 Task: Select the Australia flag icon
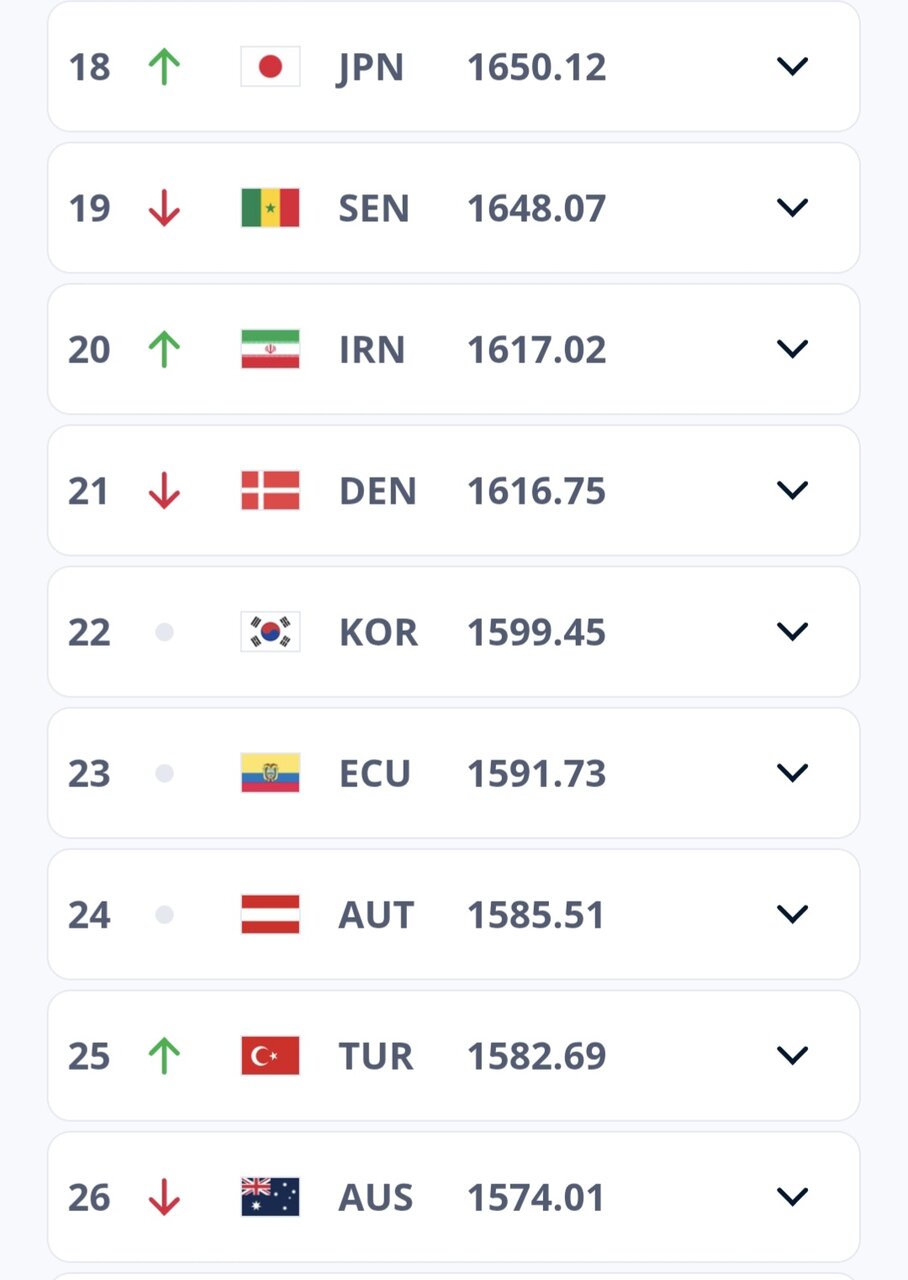click(x=268, y=1197)
